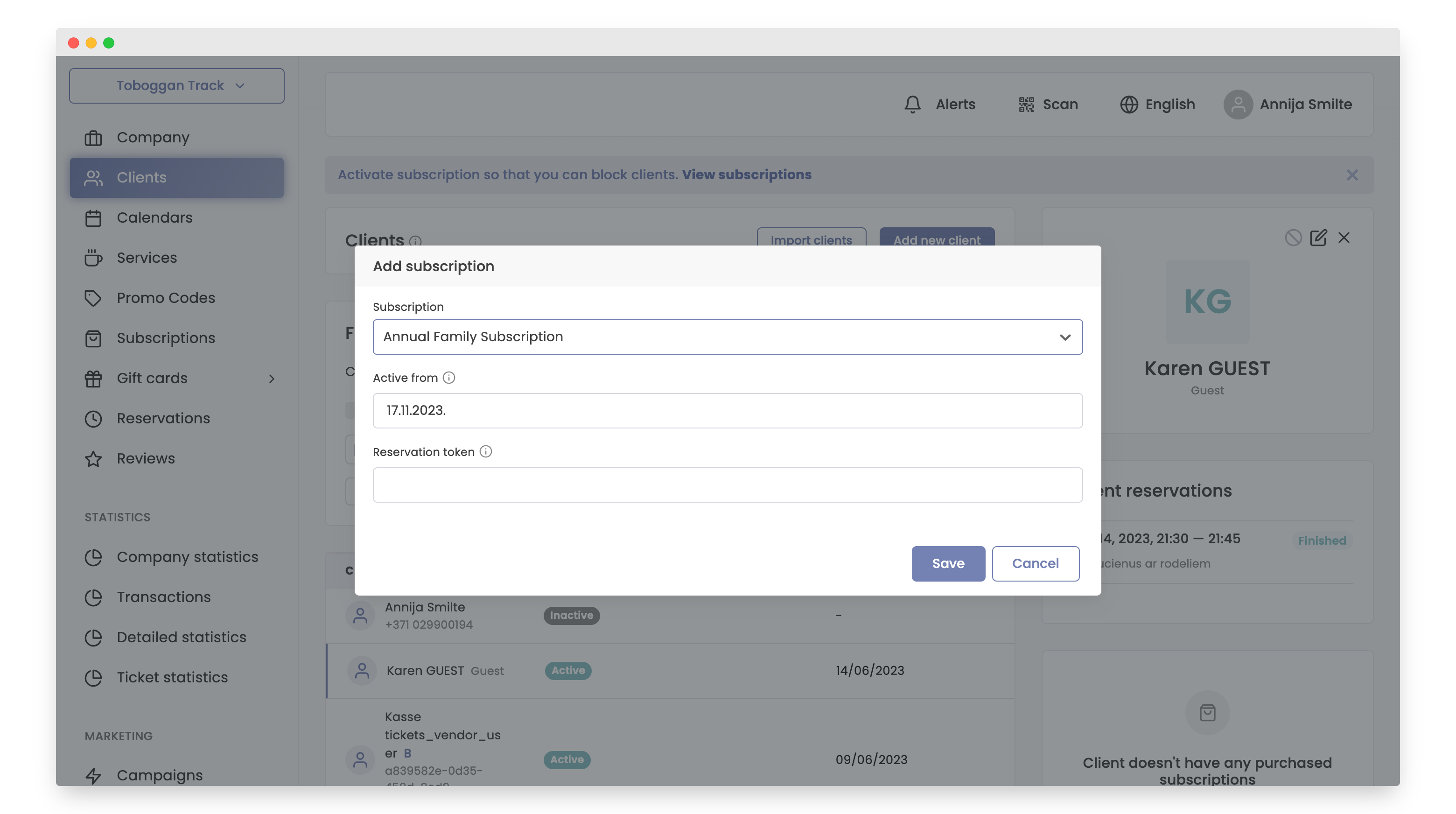
Task: Open the Reservations sidebar item
Action: pos(163,418)
